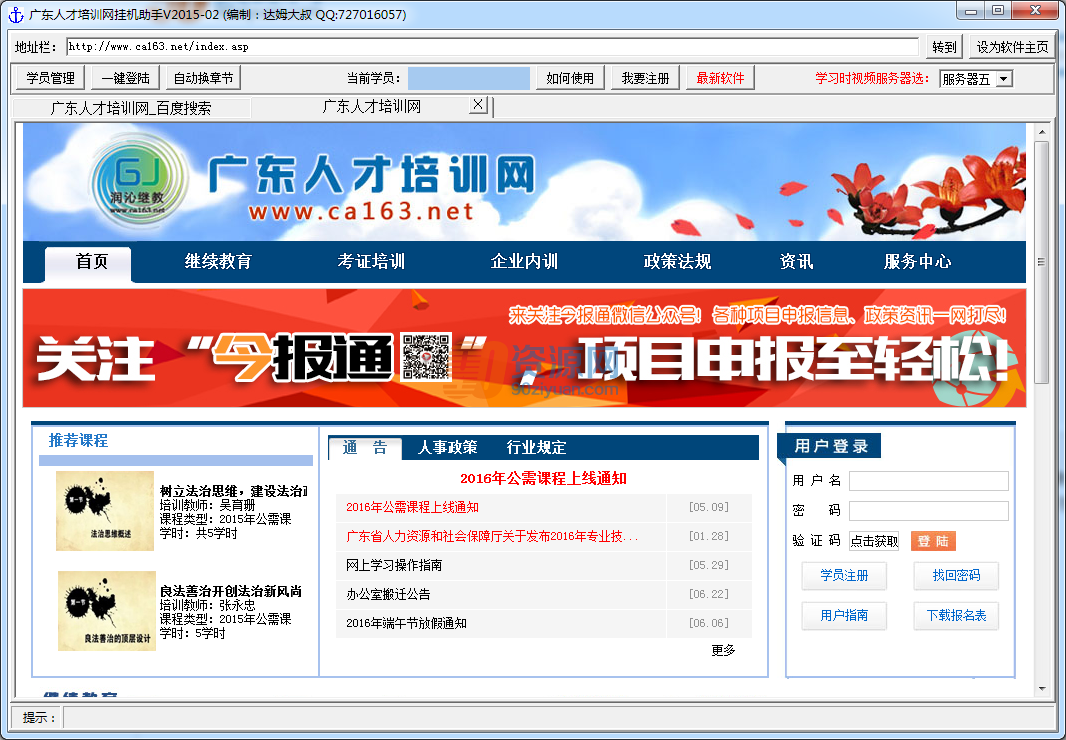Click scrollbar up arrow of web page
Viewport: 1066px width, 740px height.
coord(1042,132)
